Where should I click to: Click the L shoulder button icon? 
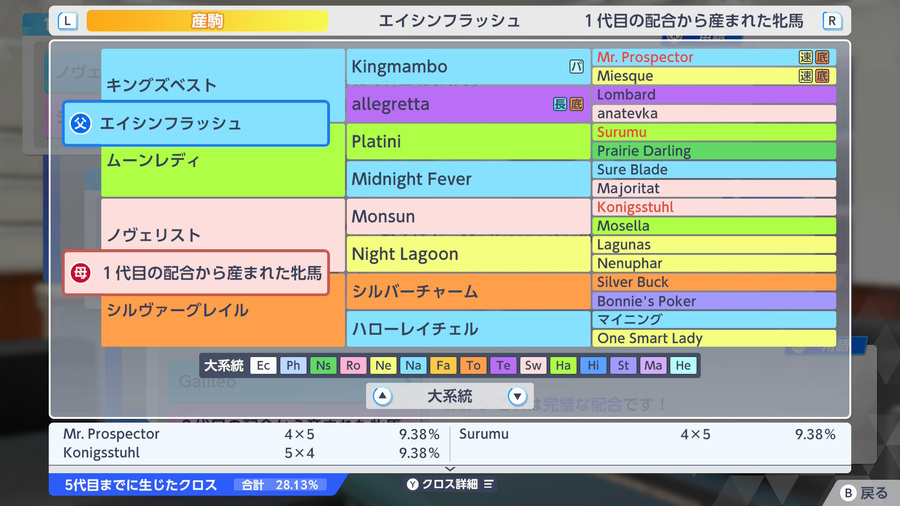67,21
